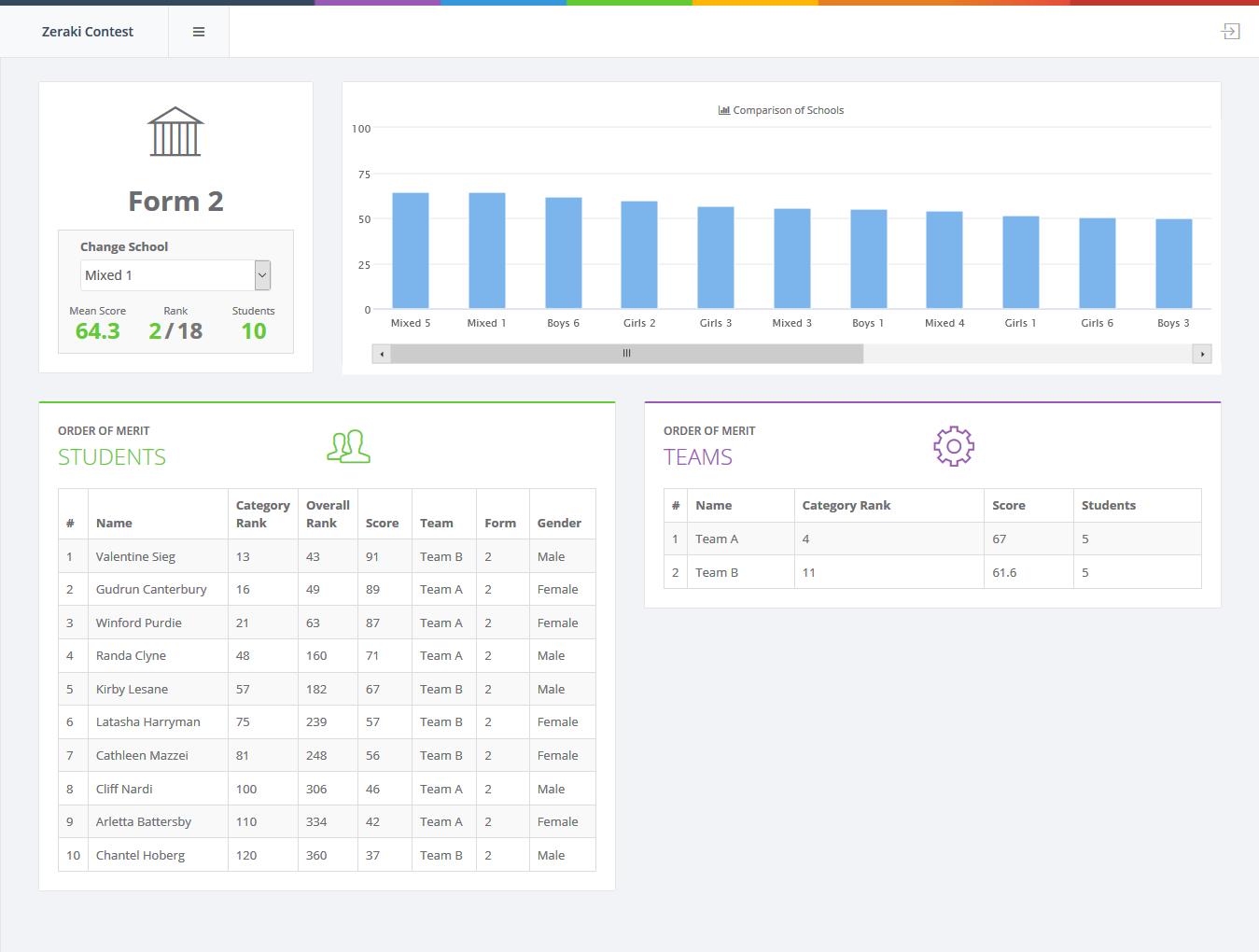Open the hamburger menu icon

[199, 32]
